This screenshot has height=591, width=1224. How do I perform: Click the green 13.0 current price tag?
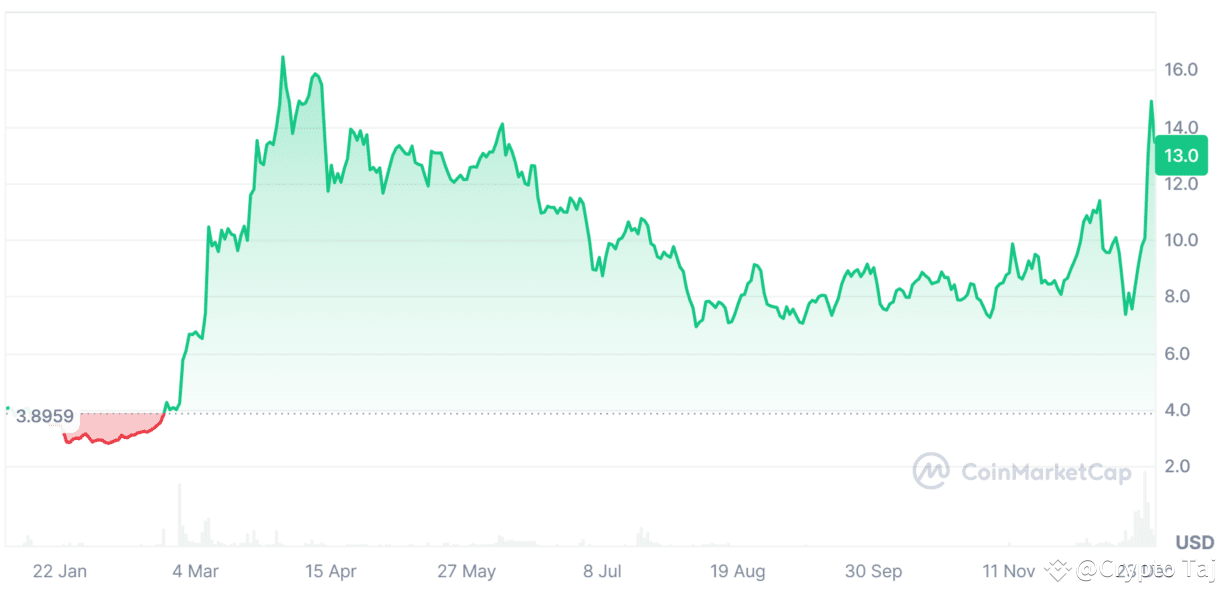coord(1180,156)
